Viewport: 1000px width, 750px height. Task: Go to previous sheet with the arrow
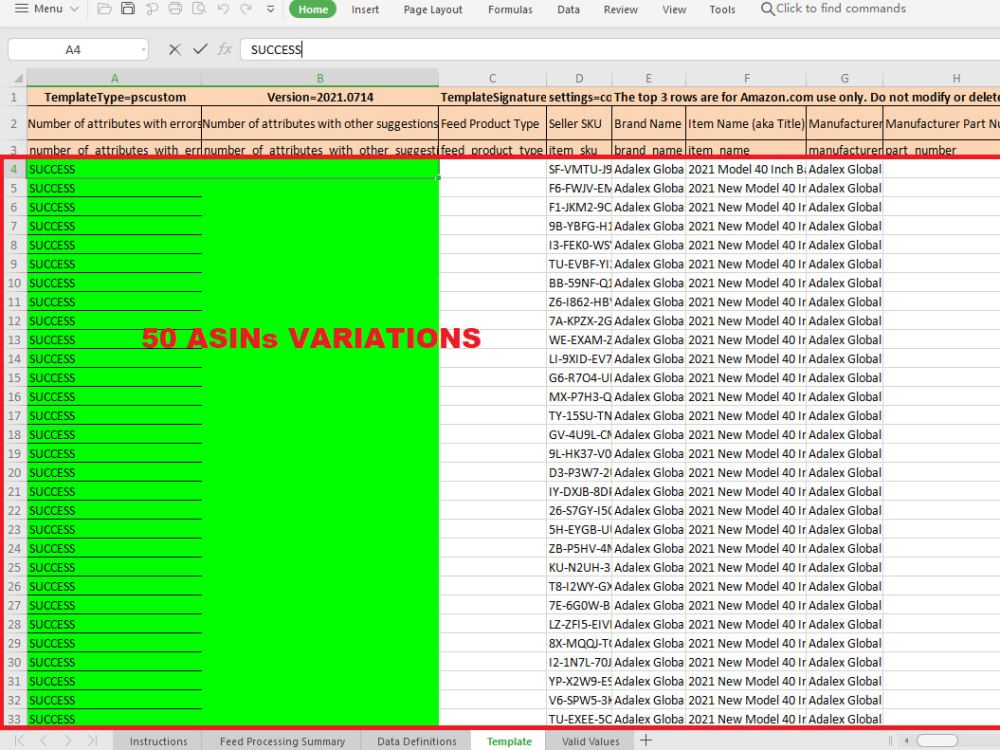[x=43, y=740]
